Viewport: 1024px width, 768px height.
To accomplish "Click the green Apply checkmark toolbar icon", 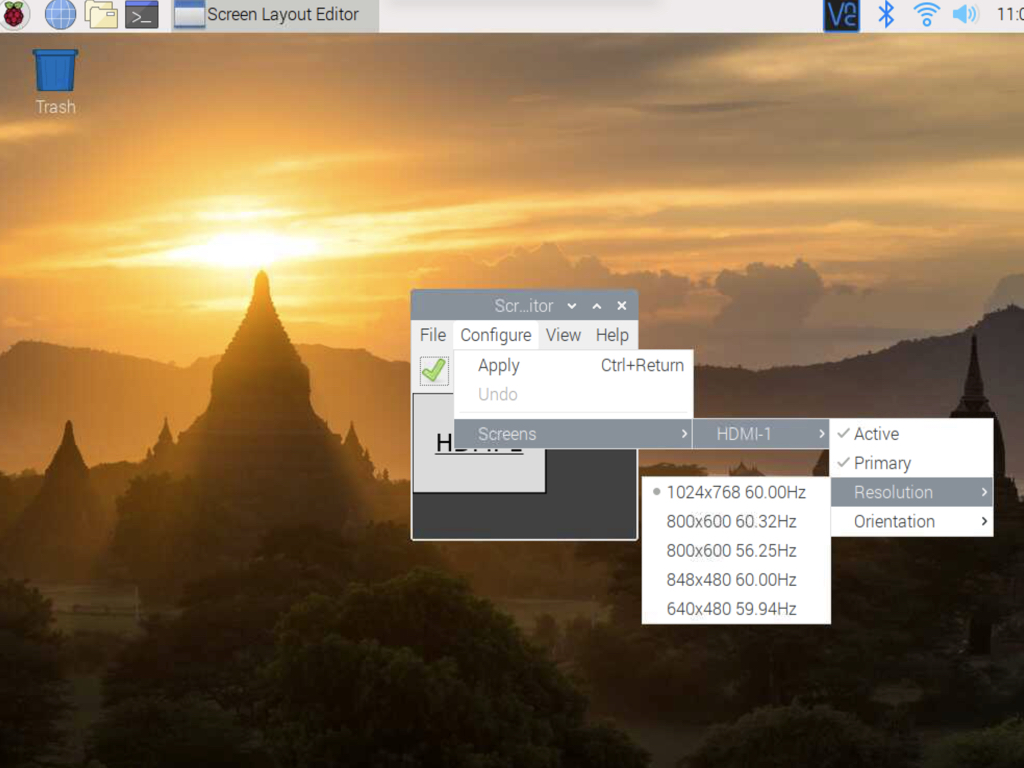I will click(x=433, y=370).
